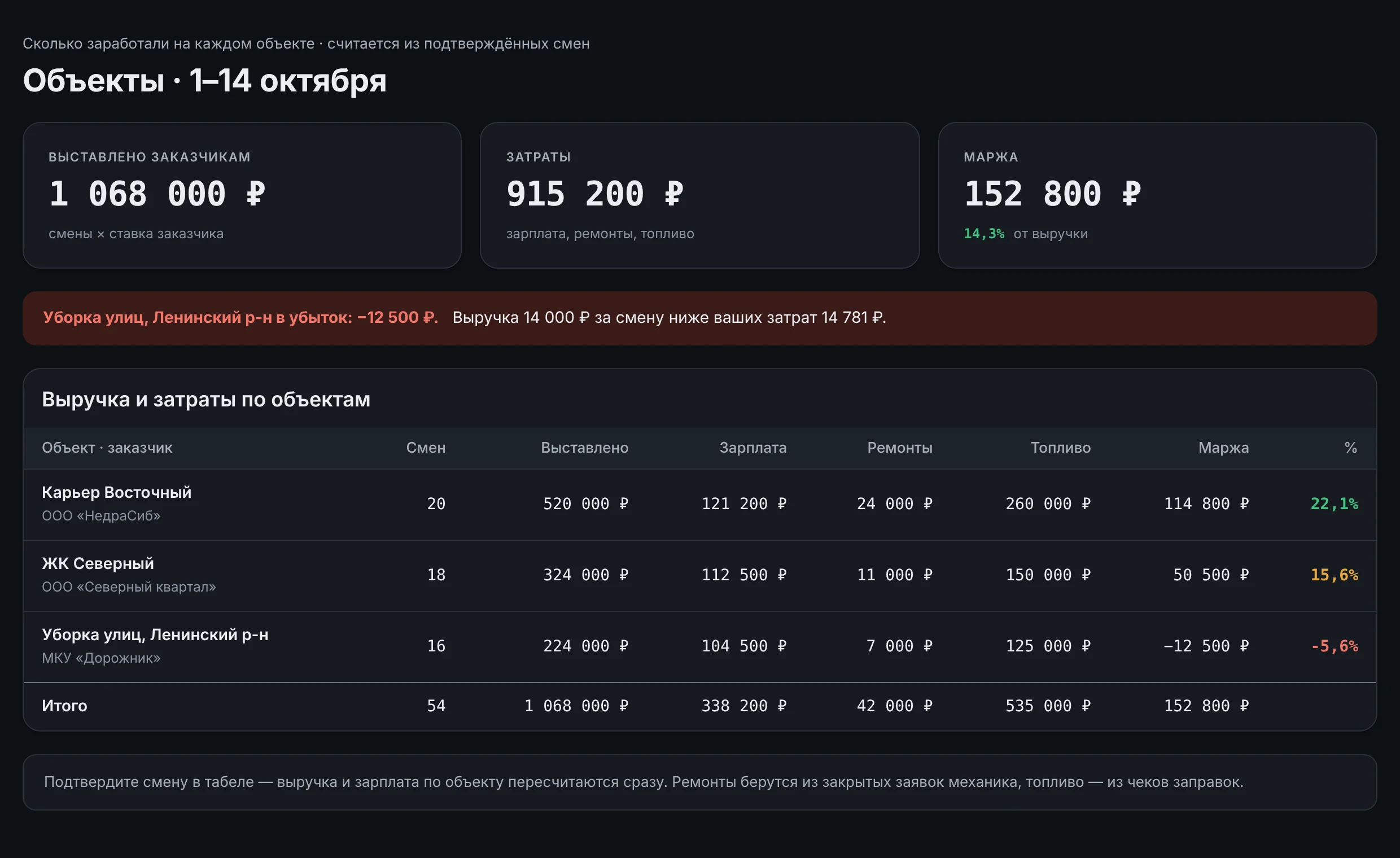Click the table heading 'Выручка и затраты по объектам'

(x=206, y=400)
